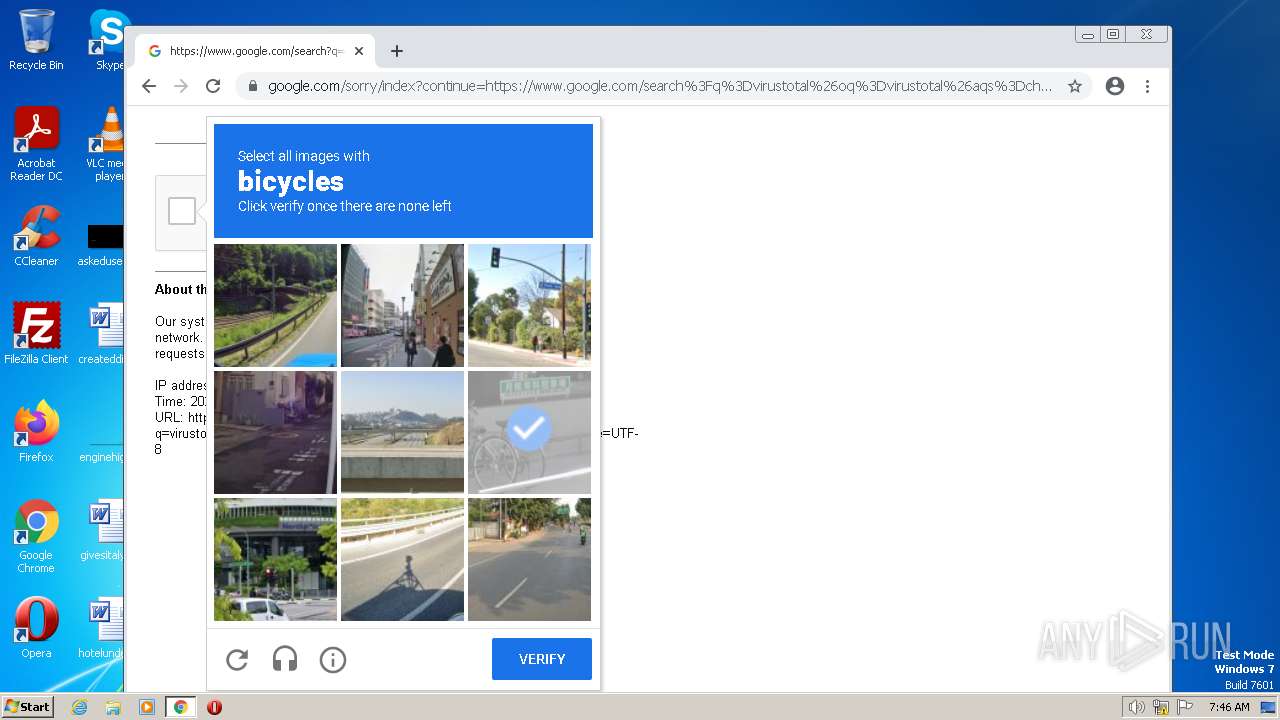Screen dimensions: 1280x720
Task: Select the tile with camera shadow on road
Action: coord(402,559)
